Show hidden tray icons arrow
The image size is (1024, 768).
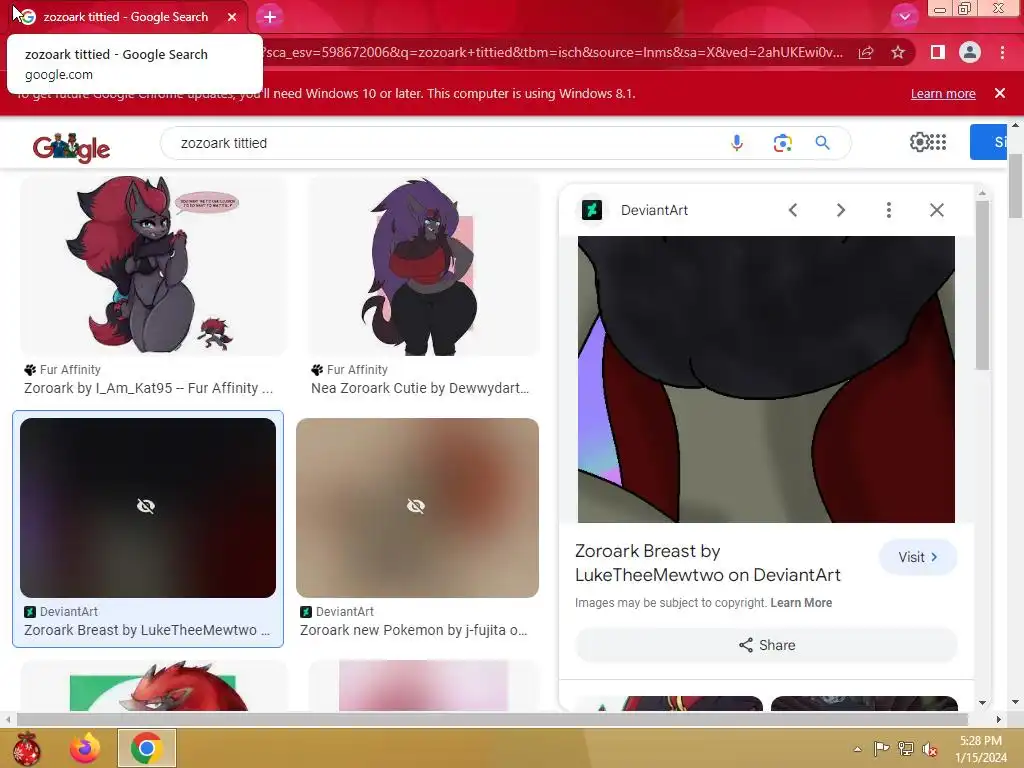tap(857, 749)
